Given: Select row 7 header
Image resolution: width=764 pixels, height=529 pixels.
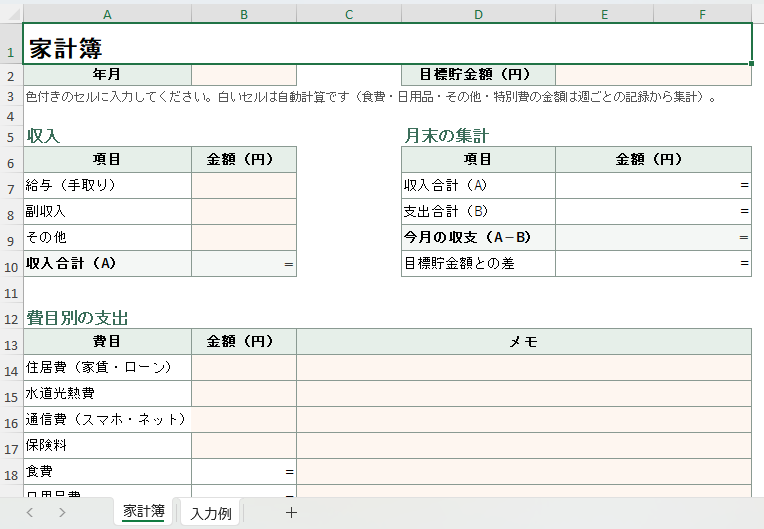Looking at the screenshot, I should tap(11, 186).
